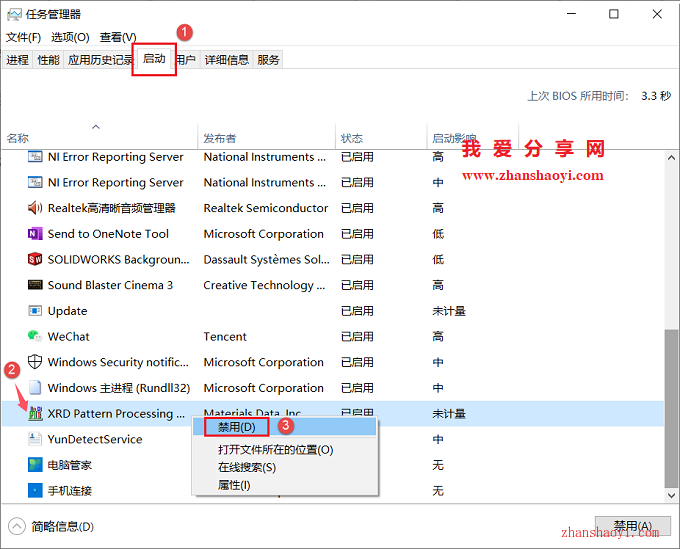Image resolution: width=680 pixels, height=549 pixels.
Task: Sort by the 发布者 column header
Action: (219, 138)
